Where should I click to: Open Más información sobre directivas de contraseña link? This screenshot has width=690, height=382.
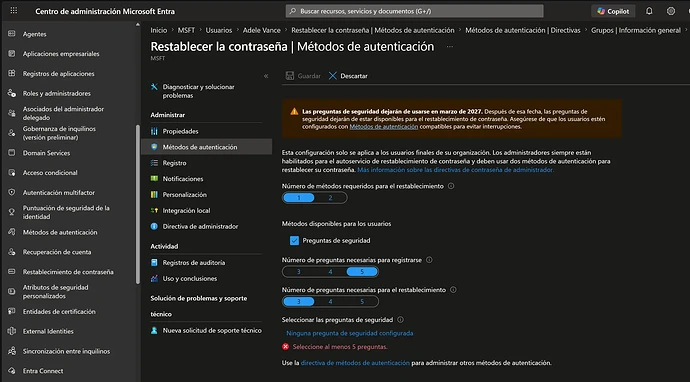tap(455, 169)
